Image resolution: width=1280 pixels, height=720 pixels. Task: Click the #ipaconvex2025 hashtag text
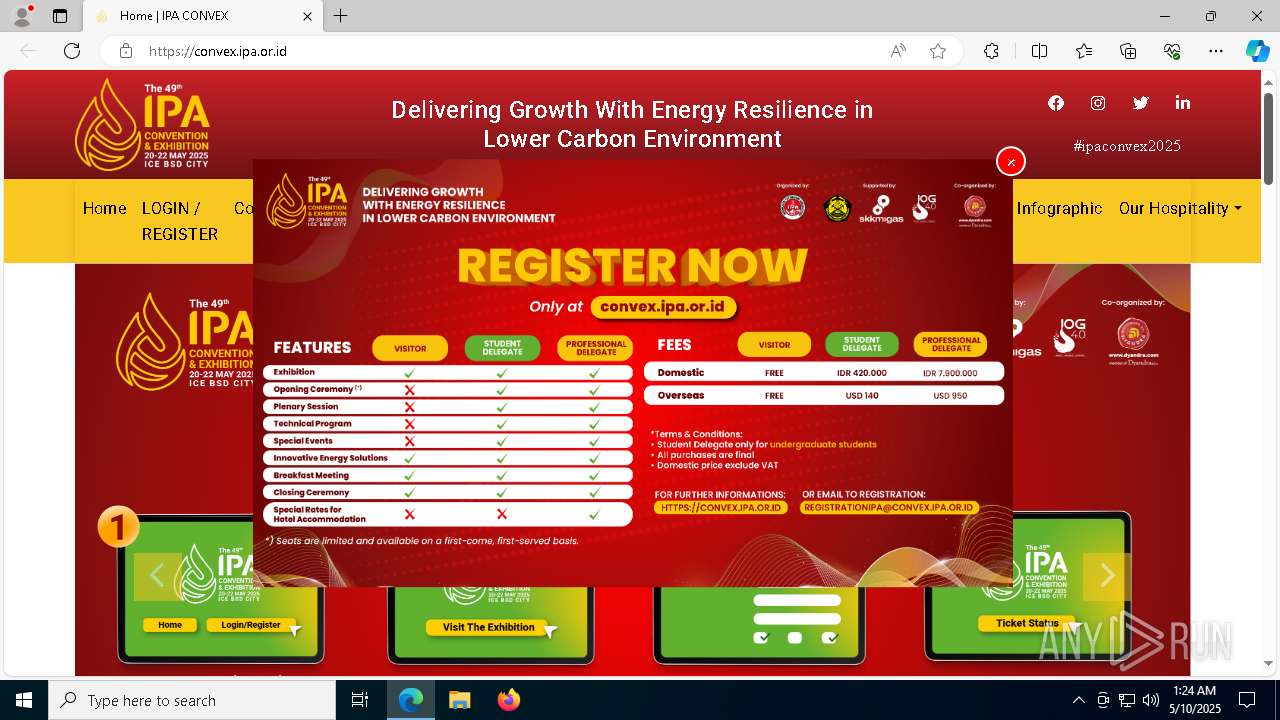1127,146
